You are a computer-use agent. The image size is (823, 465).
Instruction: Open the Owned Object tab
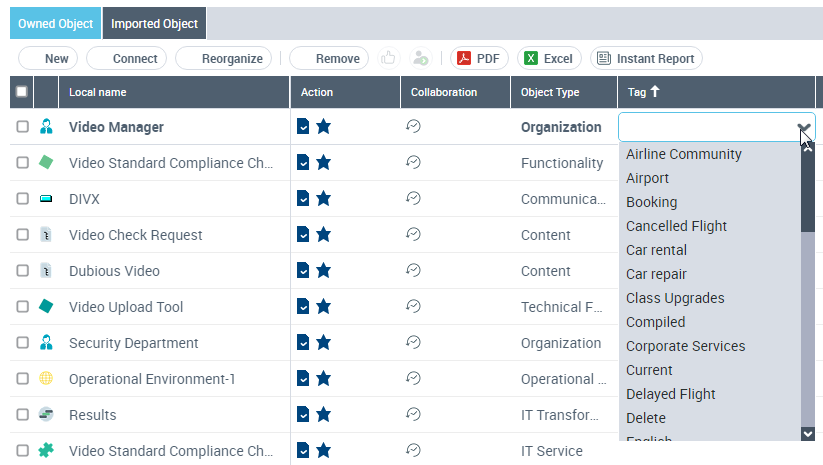click(56, 23)
